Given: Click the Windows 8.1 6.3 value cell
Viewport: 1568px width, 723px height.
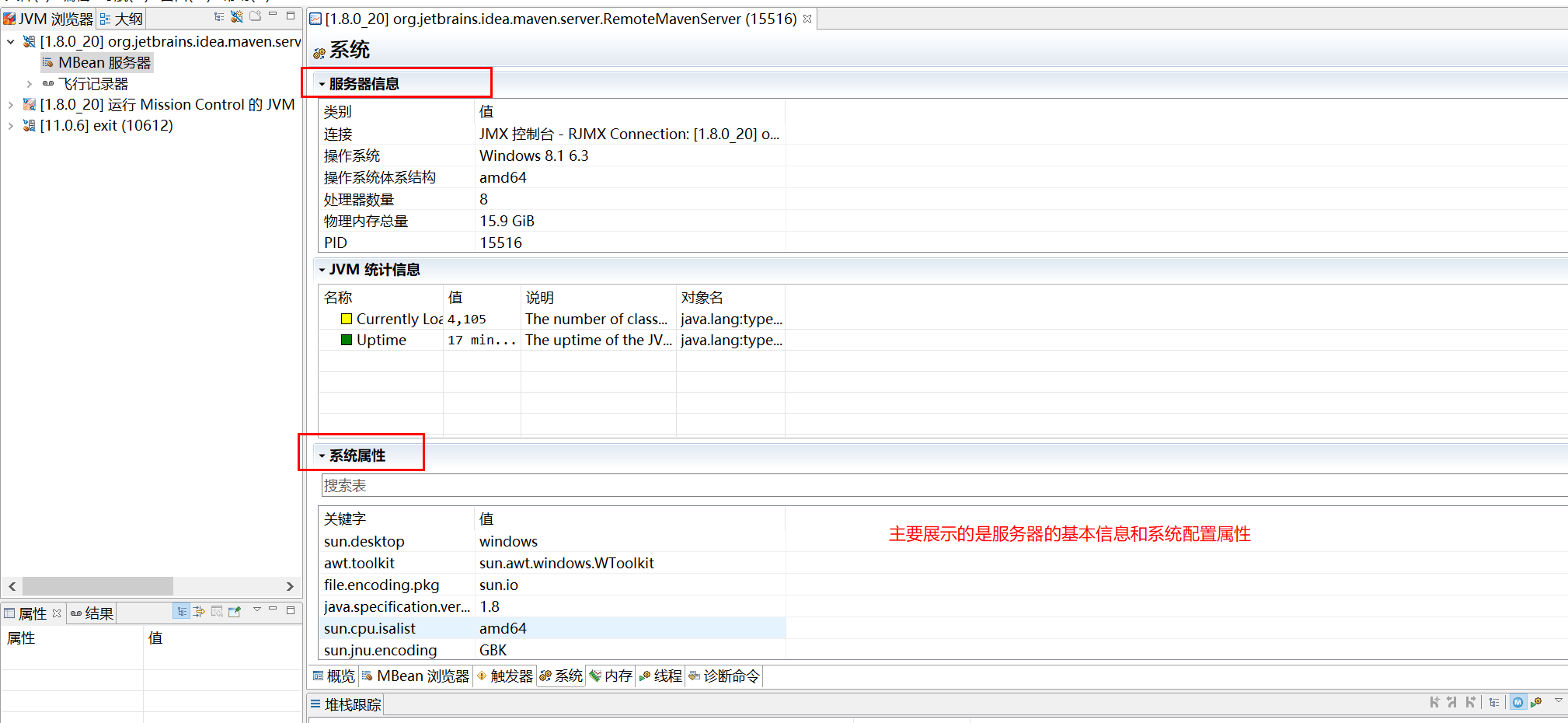Looking at the screenshot, I should click(x=630, y=155).
